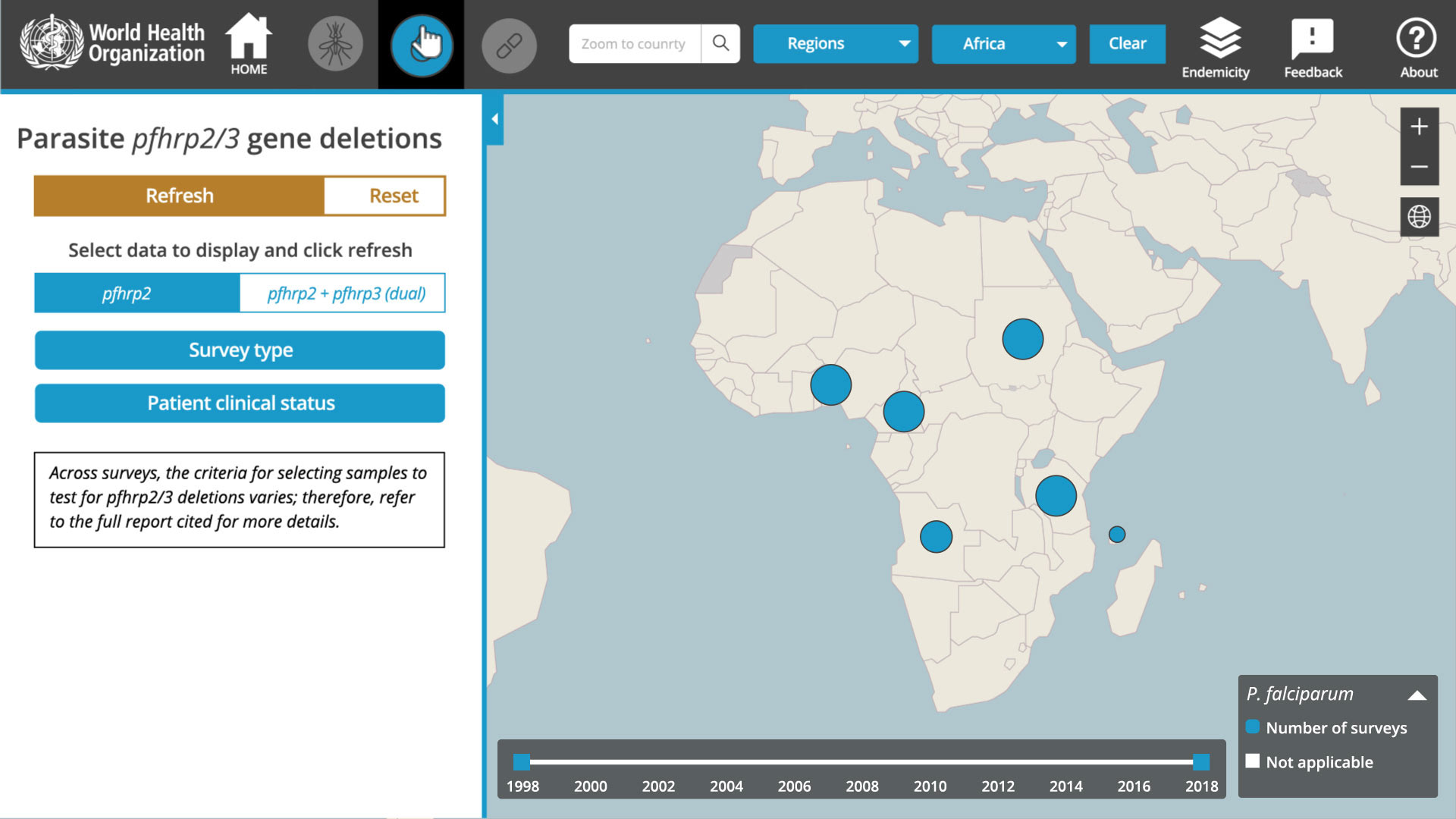The width and height of the screenshot is (1456, 819).
Task: Click the 2018 timeline slider handle
Action: pyautogui.click(x=1200, y=761)
